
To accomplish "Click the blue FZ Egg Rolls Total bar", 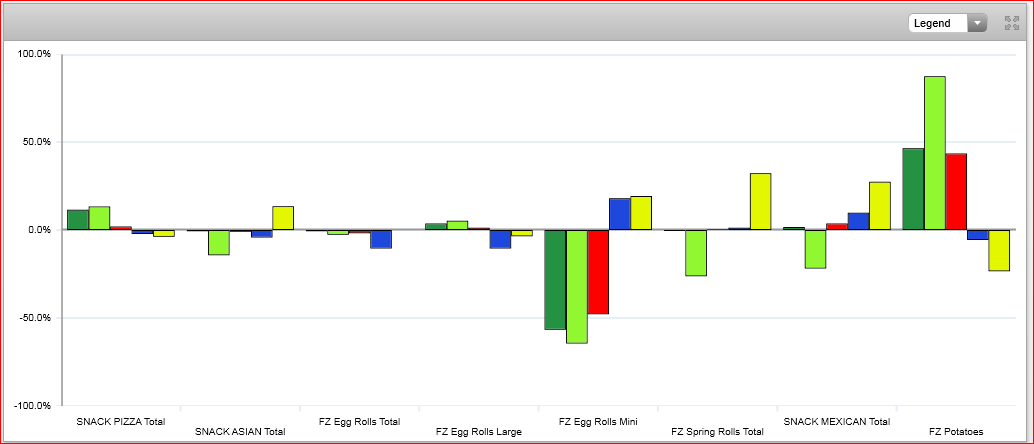I will click(381, 239).
